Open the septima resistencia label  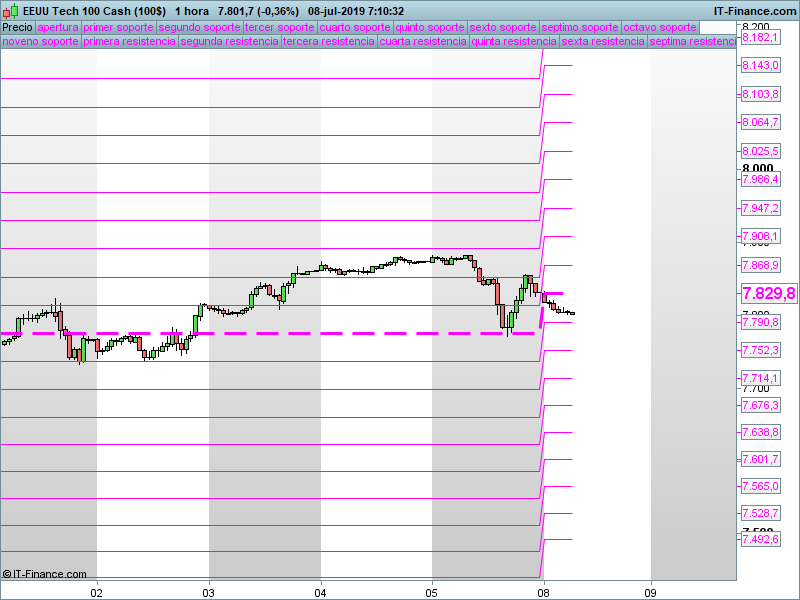tap(692, 41)
